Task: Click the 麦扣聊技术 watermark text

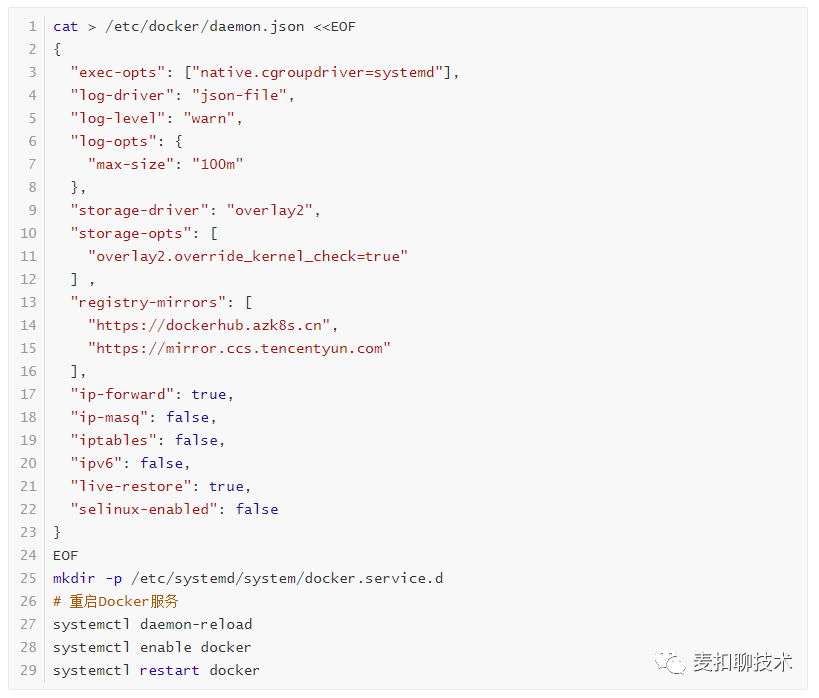Action: click(742, 661)
